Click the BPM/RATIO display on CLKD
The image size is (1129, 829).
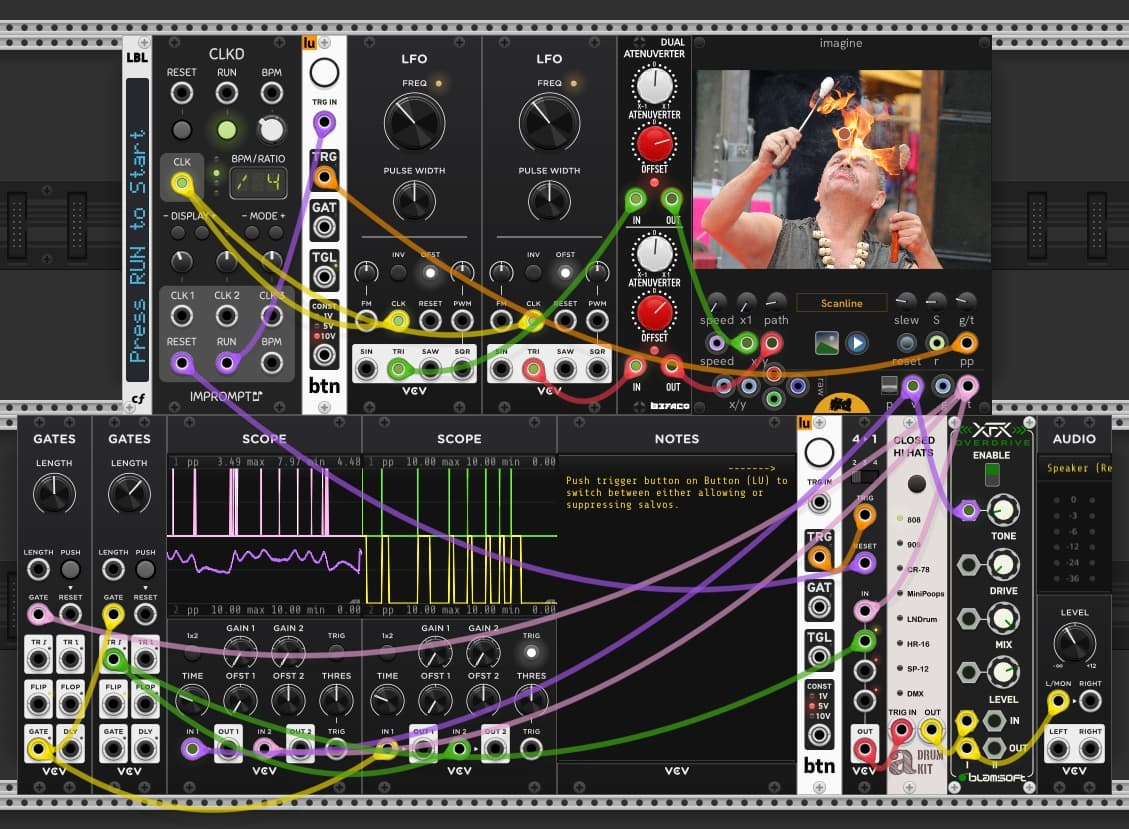[258, 183]
